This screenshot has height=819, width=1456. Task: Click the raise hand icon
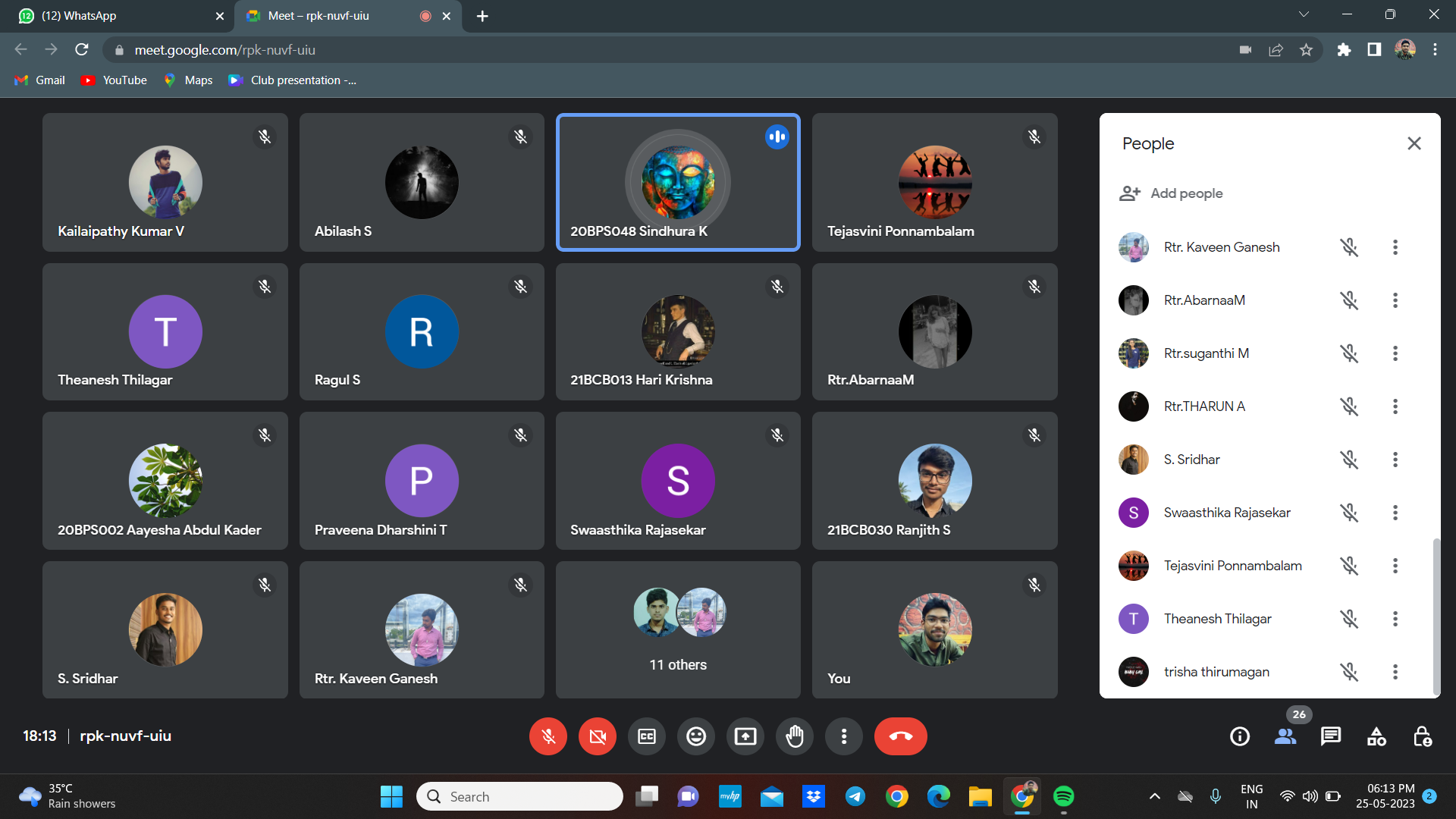tap(794, 736)
